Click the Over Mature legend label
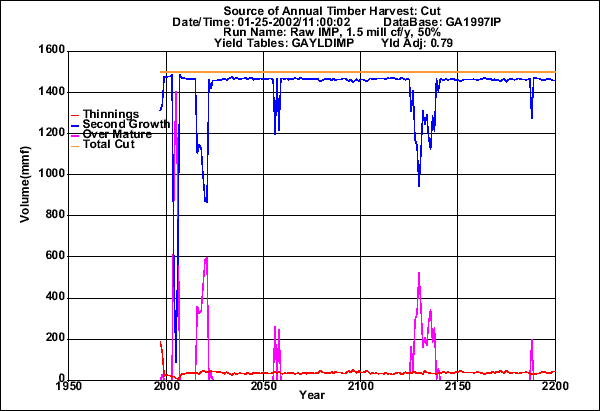The width and height of the screenshot is (600, 411). click(117, 135)
